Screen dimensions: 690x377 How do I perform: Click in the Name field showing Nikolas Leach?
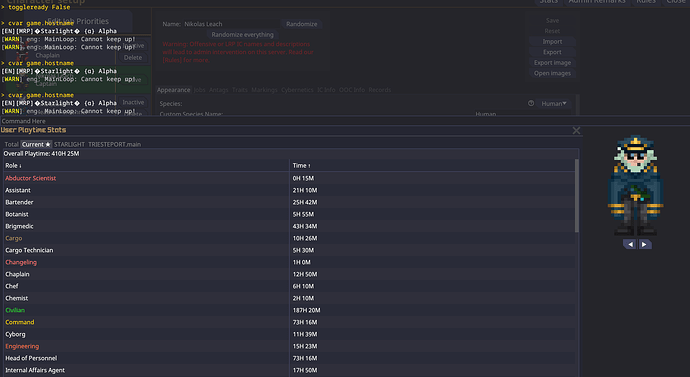click(x=231, y=24)
